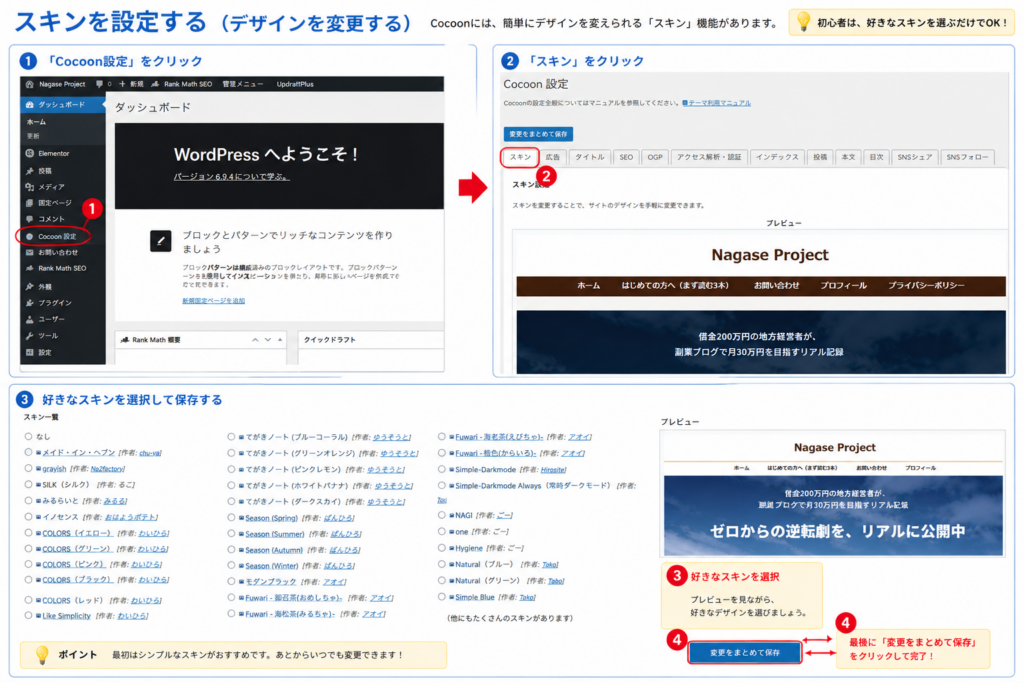Click the gauge icon beside ダッシュボード
The image size is (1024, 683).
coord(29,104)
